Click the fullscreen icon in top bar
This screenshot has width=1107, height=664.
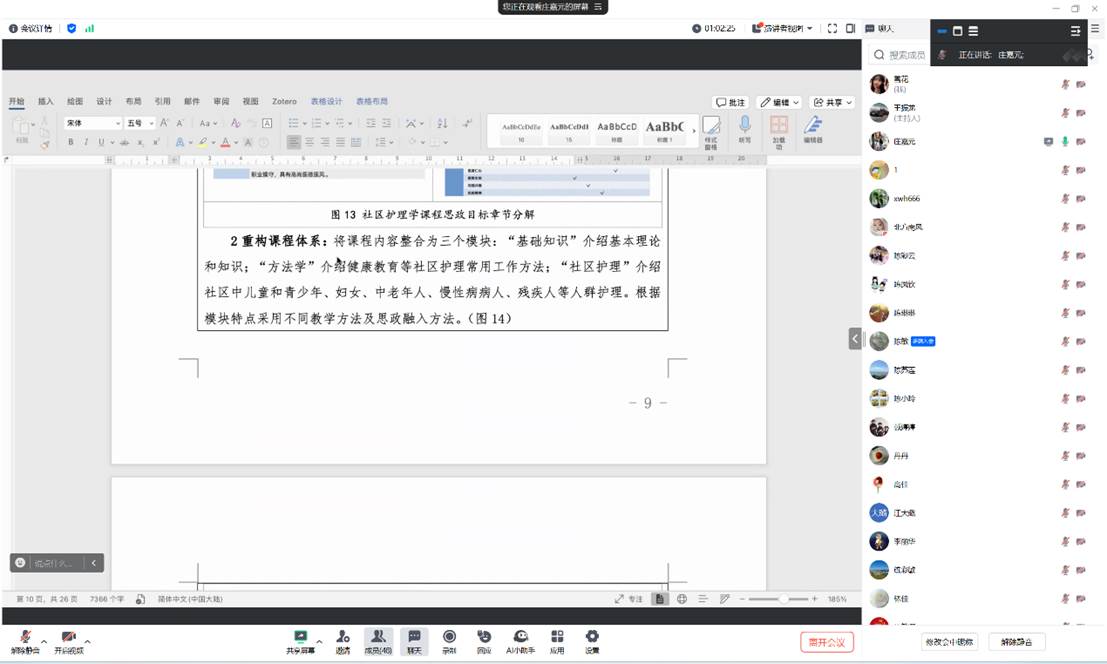pyautogui.click(x=832, y=28)
